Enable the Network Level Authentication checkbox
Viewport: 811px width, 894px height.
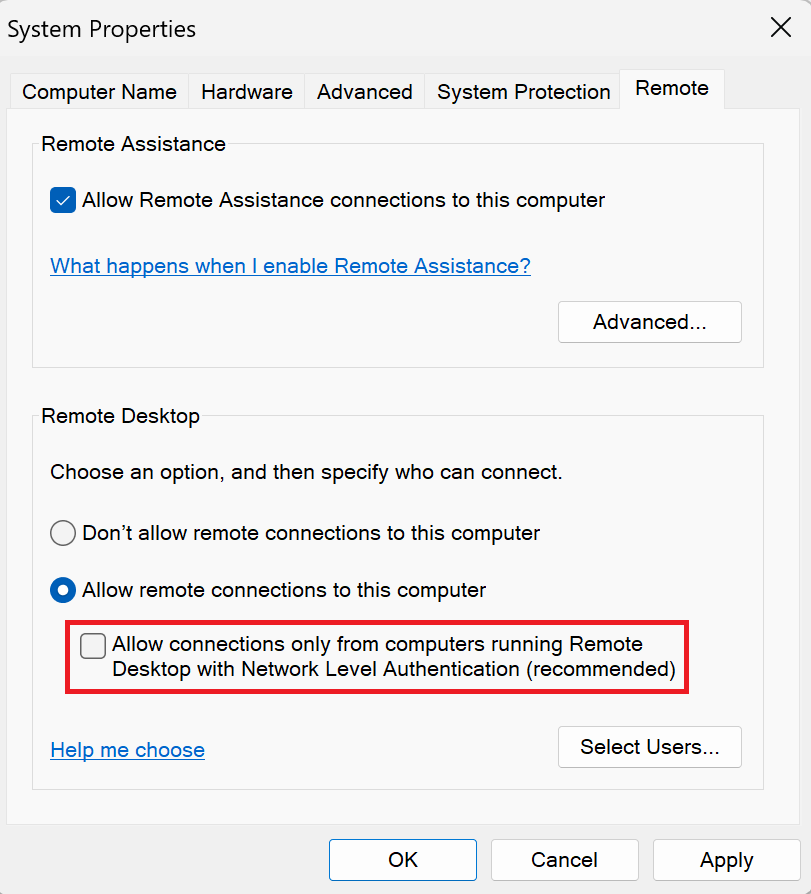(93, 646)
